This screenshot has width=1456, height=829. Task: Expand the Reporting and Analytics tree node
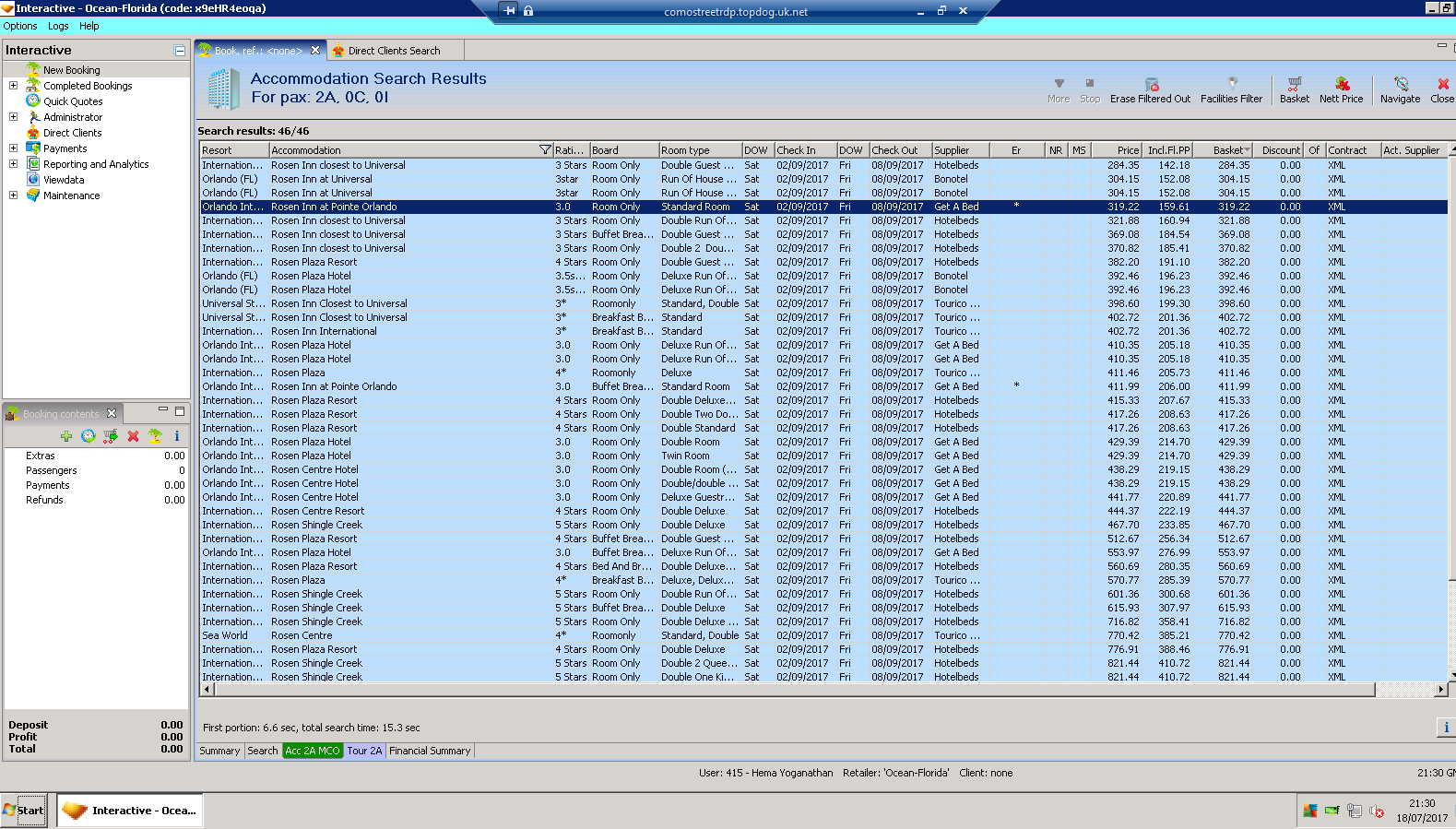(13, 163)
